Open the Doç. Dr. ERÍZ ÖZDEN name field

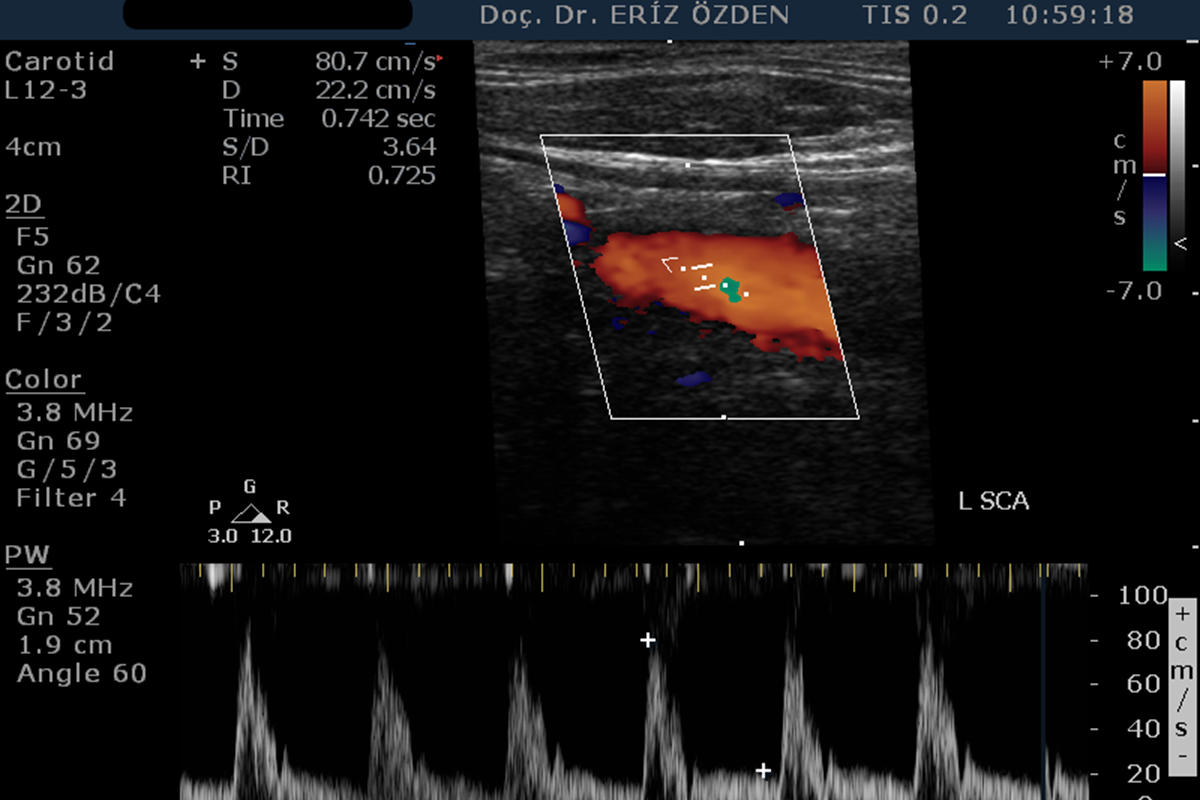tap(634, 15)
